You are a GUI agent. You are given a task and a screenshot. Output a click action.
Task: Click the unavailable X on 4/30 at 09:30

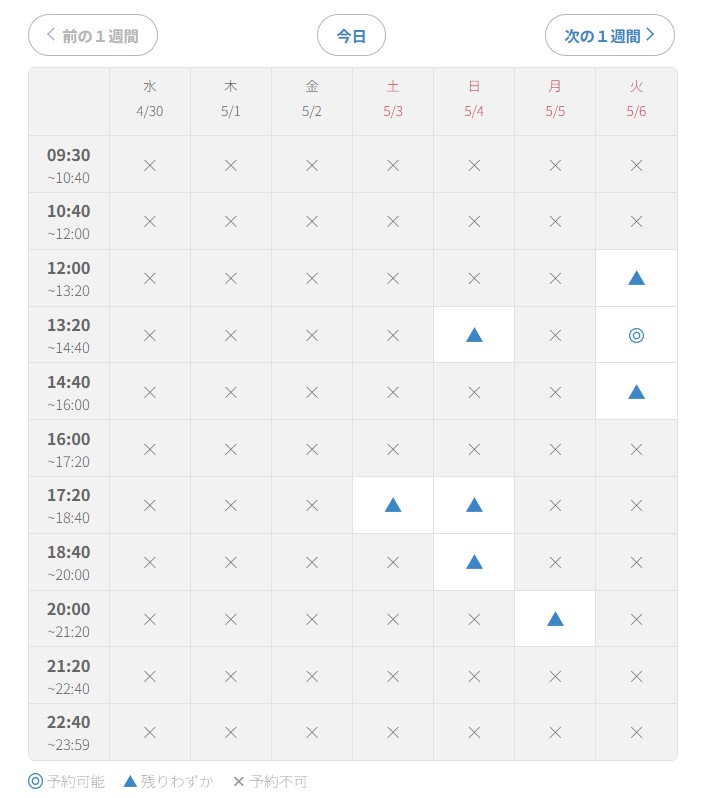point(150,165)
